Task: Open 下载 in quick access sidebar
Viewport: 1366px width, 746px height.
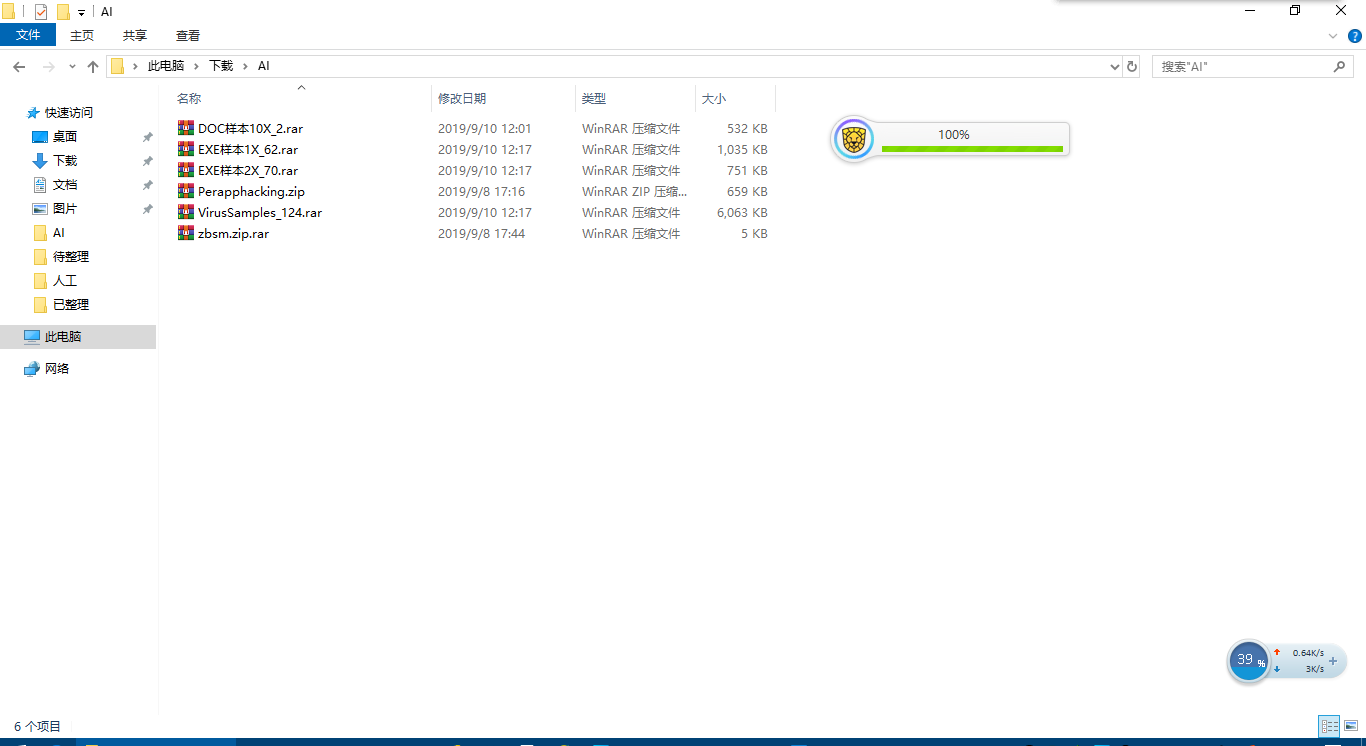Action: click(x=65, y=161)
